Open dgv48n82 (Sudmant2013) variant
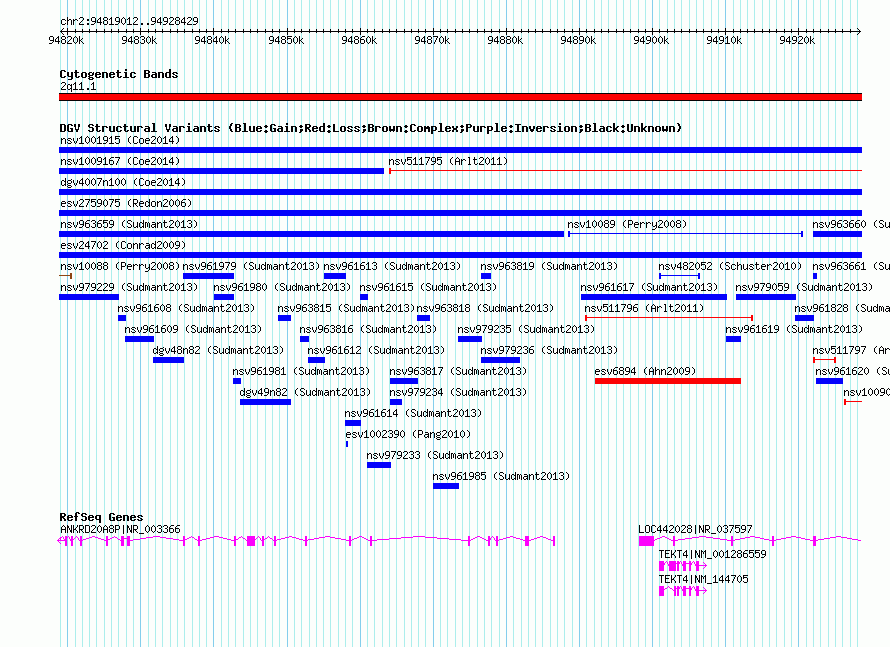 (219, 350)
